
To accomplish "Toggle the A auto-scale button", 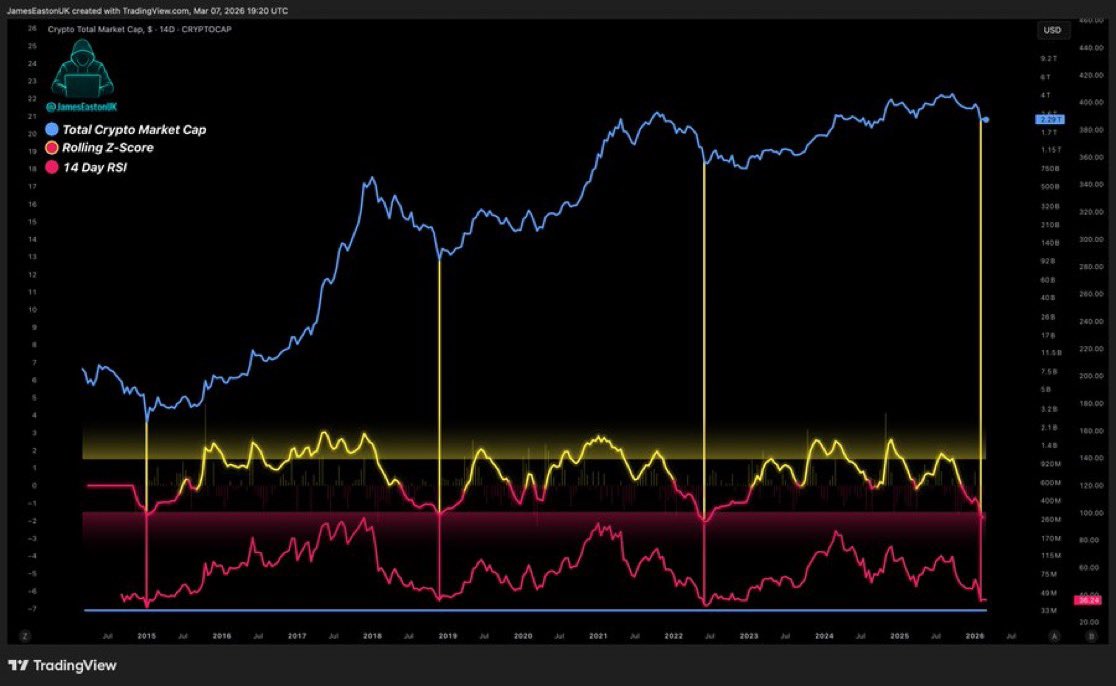I will 1055,636.
